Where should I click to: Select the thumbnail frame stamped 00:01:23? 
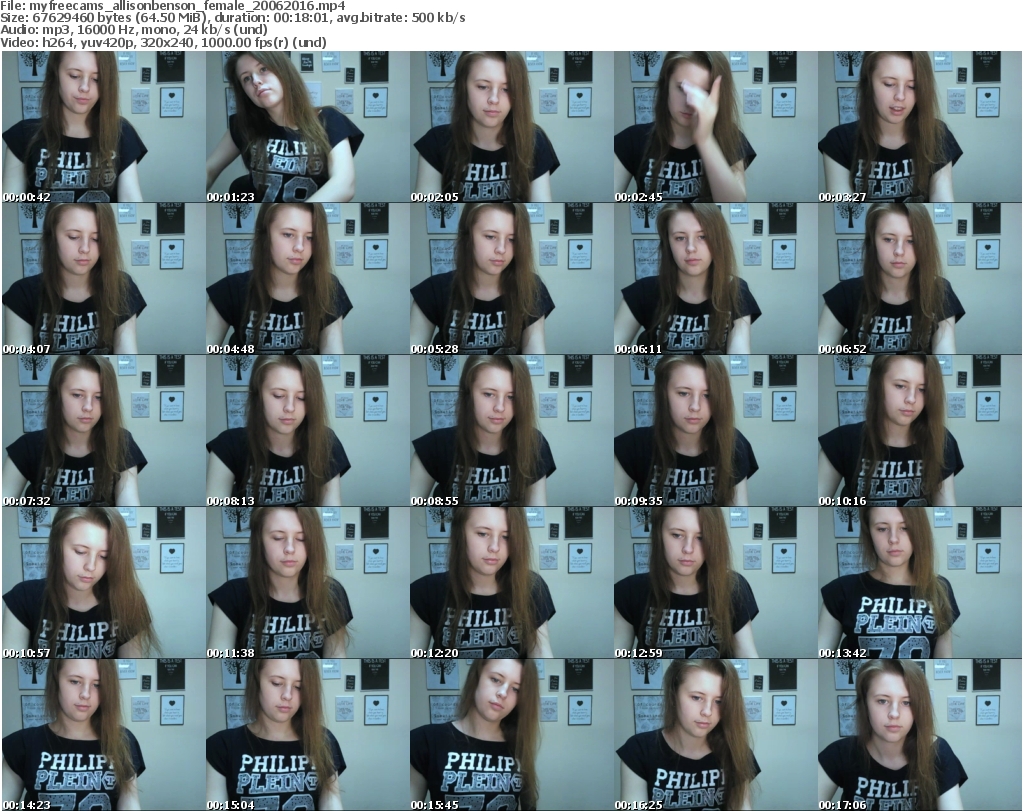(308, 127)
